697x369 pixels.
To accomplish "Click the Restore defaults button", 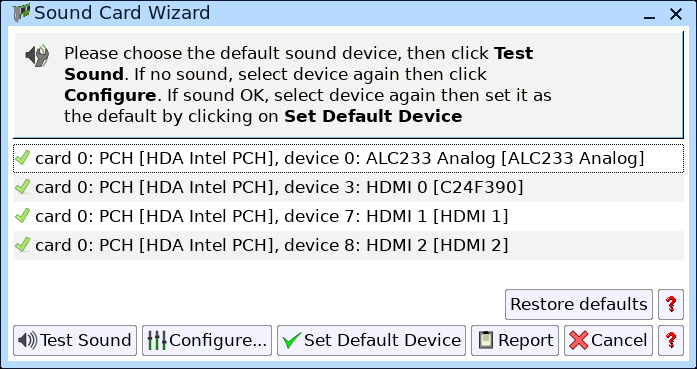I will 579,305.
